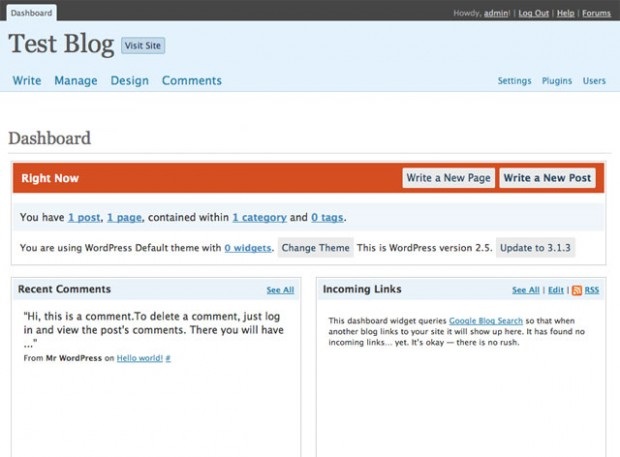Click the Test Blog title
This screenshot has height=457, width=620.
tap(61, 44)
